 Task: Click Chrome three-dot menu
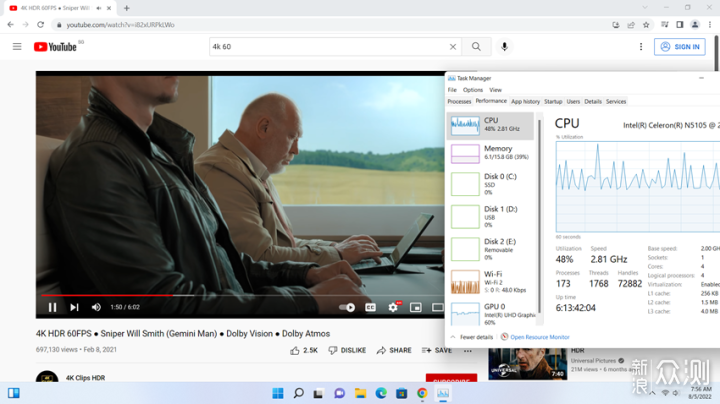point(710,25)
